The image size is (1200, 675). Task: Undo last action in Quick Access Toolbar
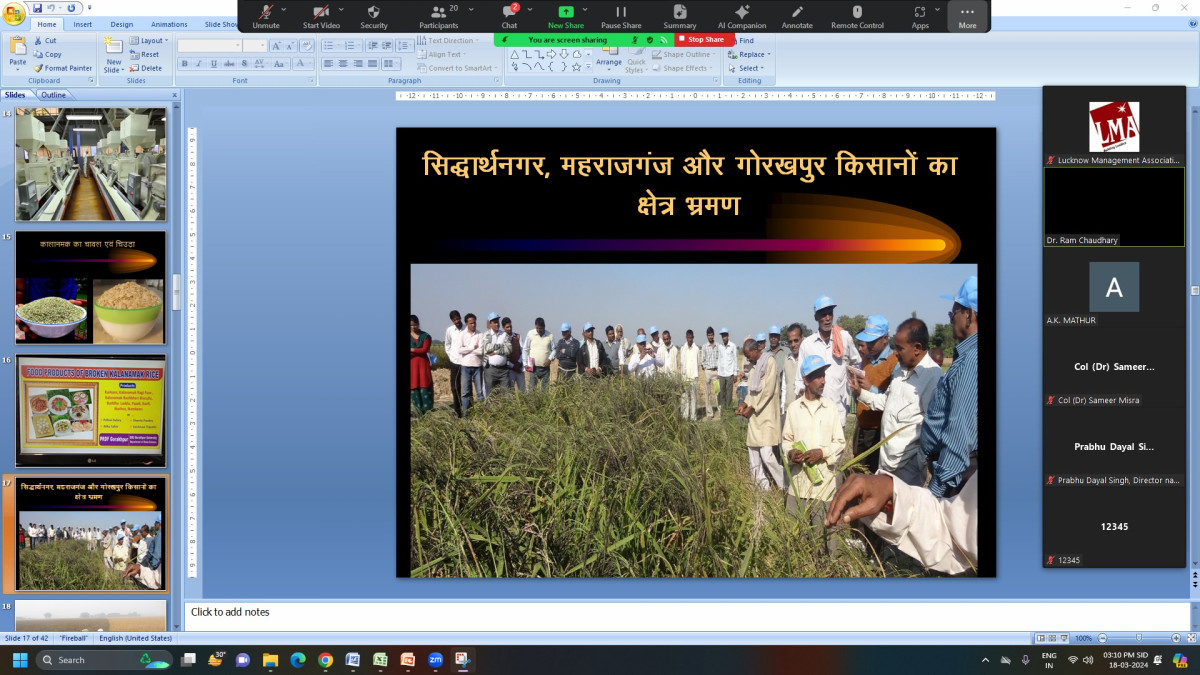pyautogui.click(x=51, y=8)
